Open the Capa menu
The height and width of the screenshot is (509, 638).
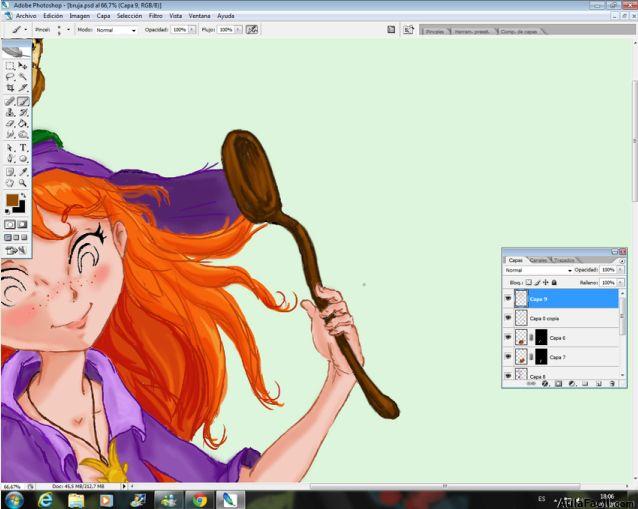click(x=103, y=16)
